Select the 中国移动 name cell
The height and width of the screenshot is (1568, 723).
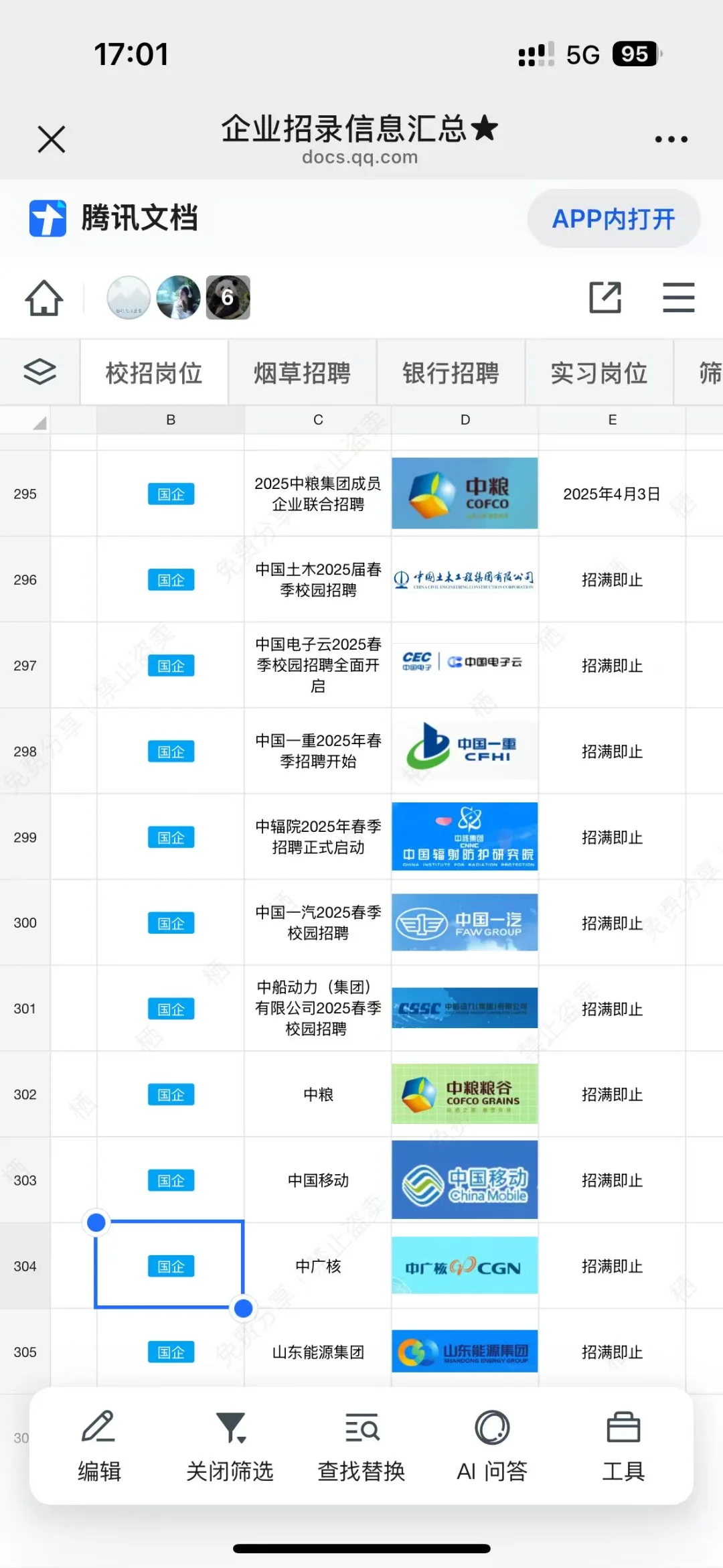[x=318, y=1180]
